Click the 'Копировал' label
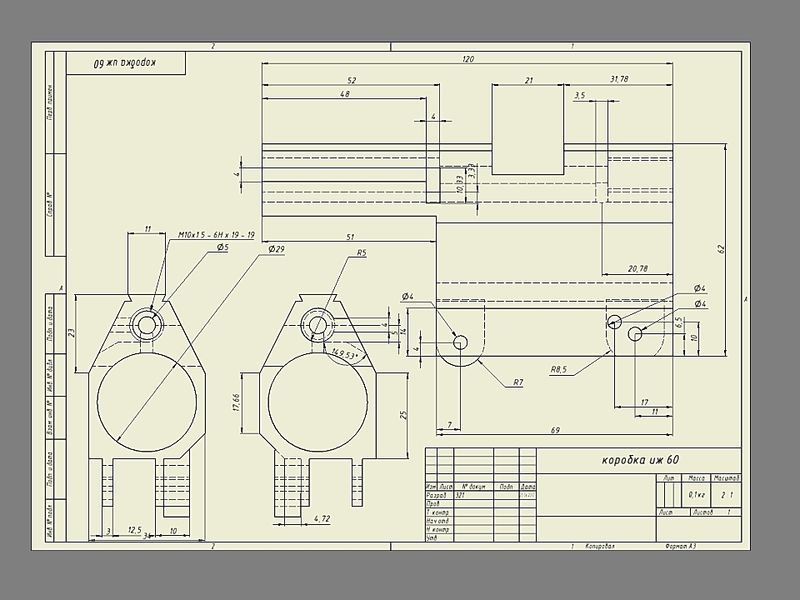Image resolution: width=800 pixels, height=600 pixels. click(600, 546)
